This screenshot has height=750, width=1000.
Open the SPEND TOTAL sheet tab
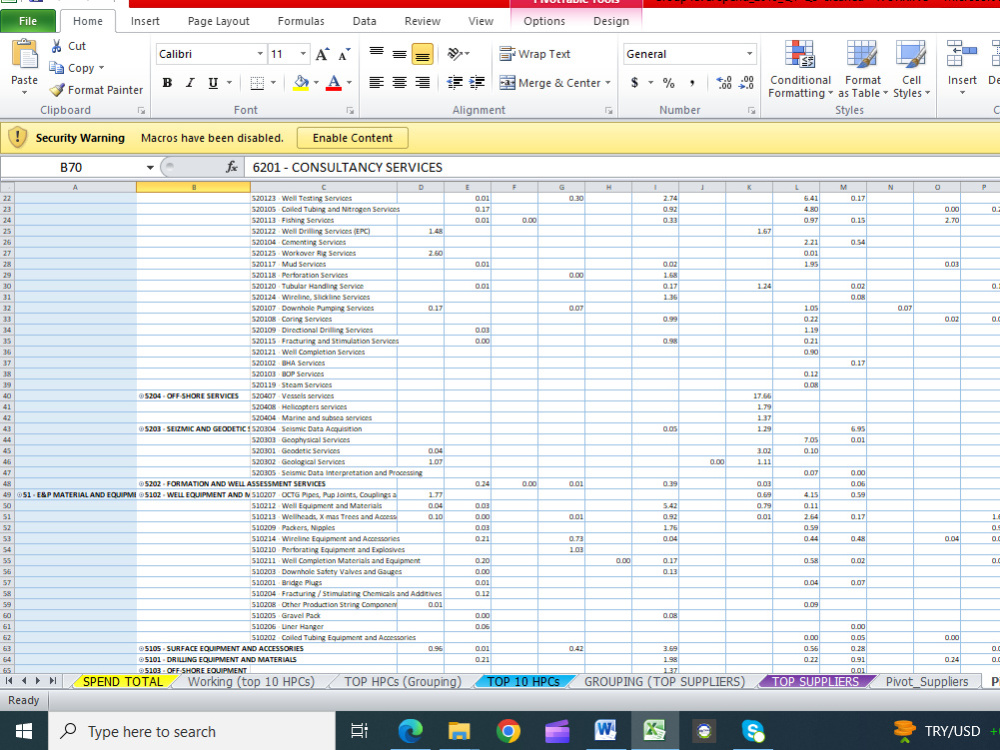tap(122, 682)
